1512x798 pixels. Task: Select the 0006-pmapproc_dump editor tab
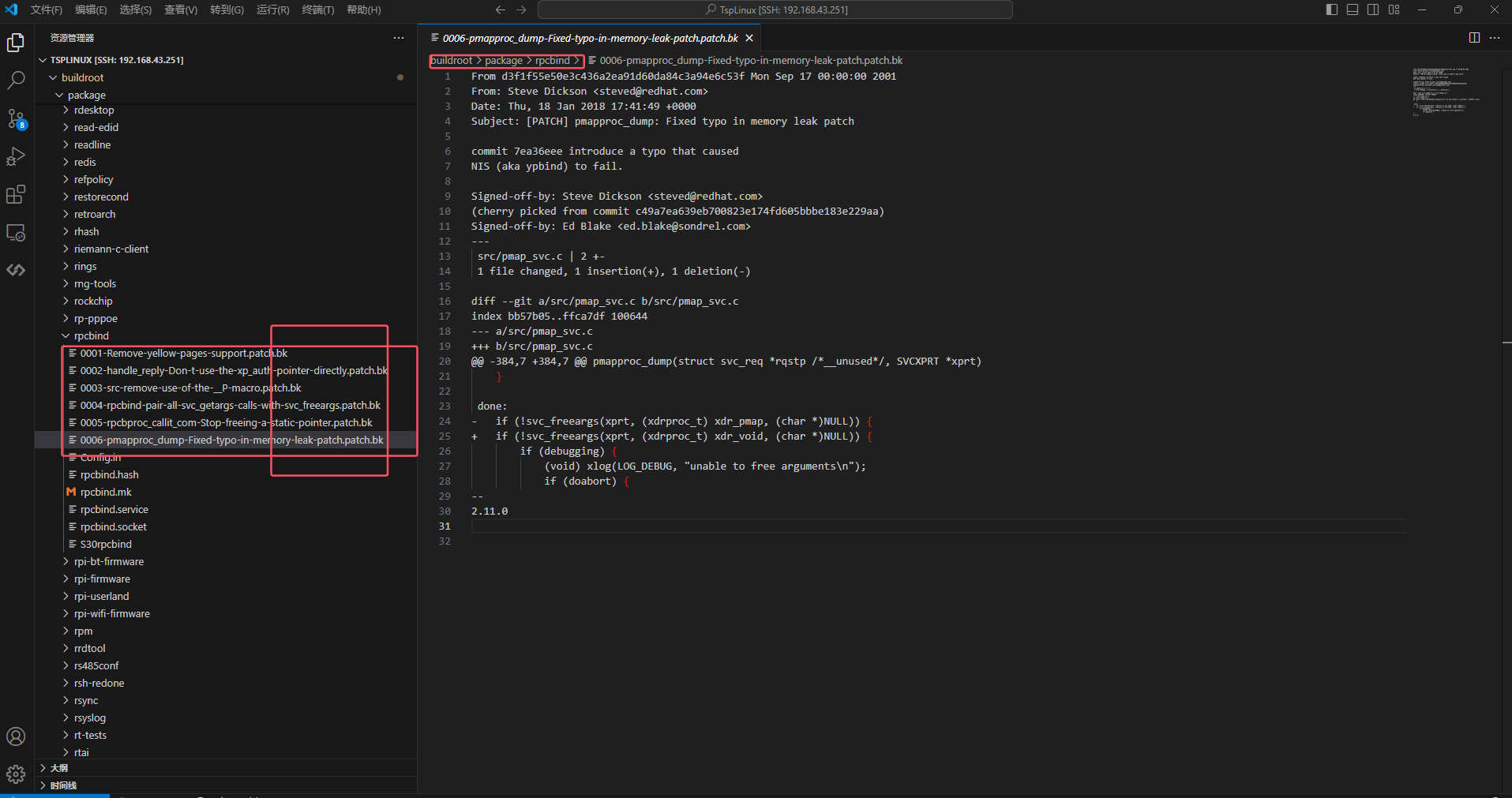(x=590, y=38)
